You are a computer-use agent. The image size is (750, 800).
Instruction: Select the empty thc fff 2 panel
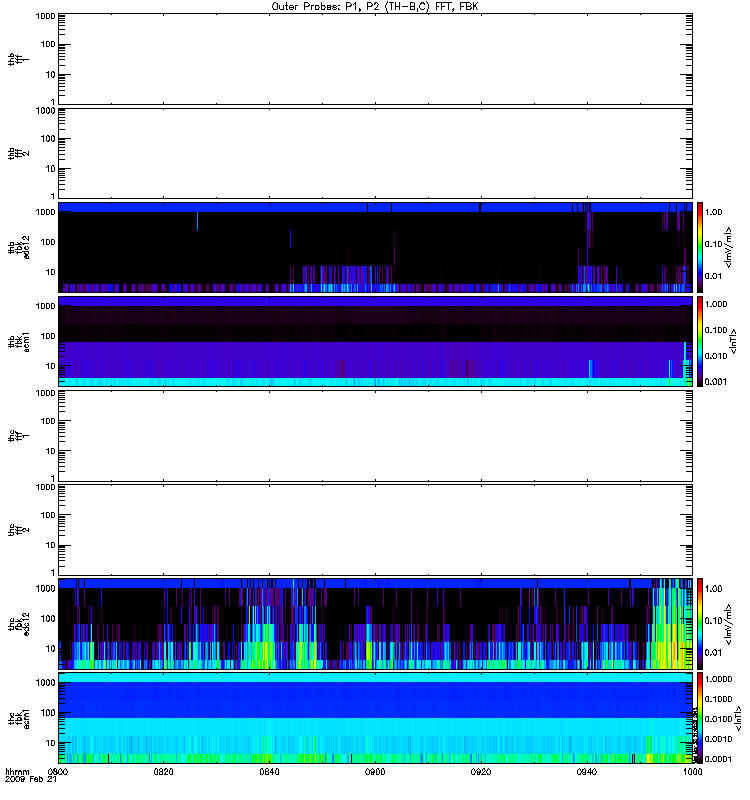(375, 528)
